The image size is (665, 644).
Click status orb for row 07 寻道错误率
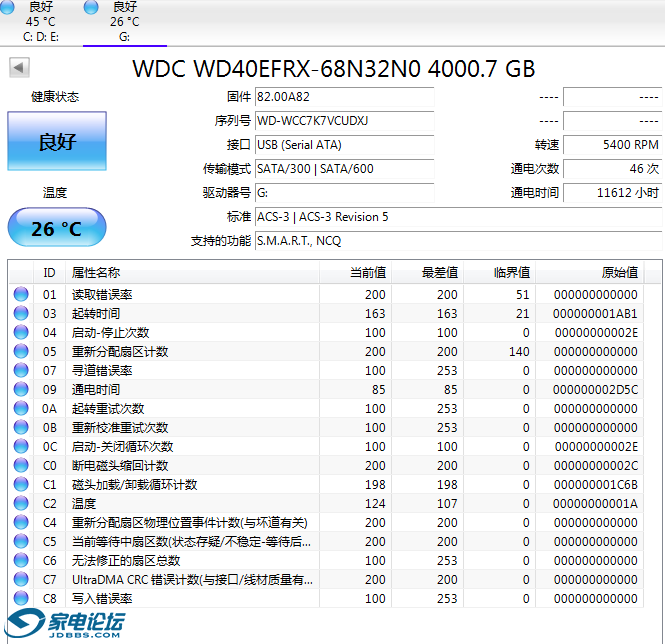(x=21, y=370)
